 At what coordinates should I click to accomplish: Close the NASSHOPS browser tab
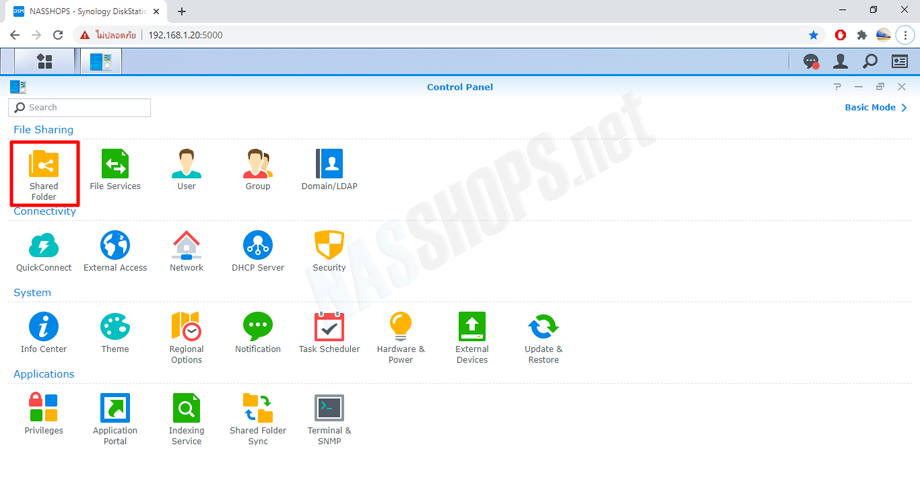[x=156, y=11]
